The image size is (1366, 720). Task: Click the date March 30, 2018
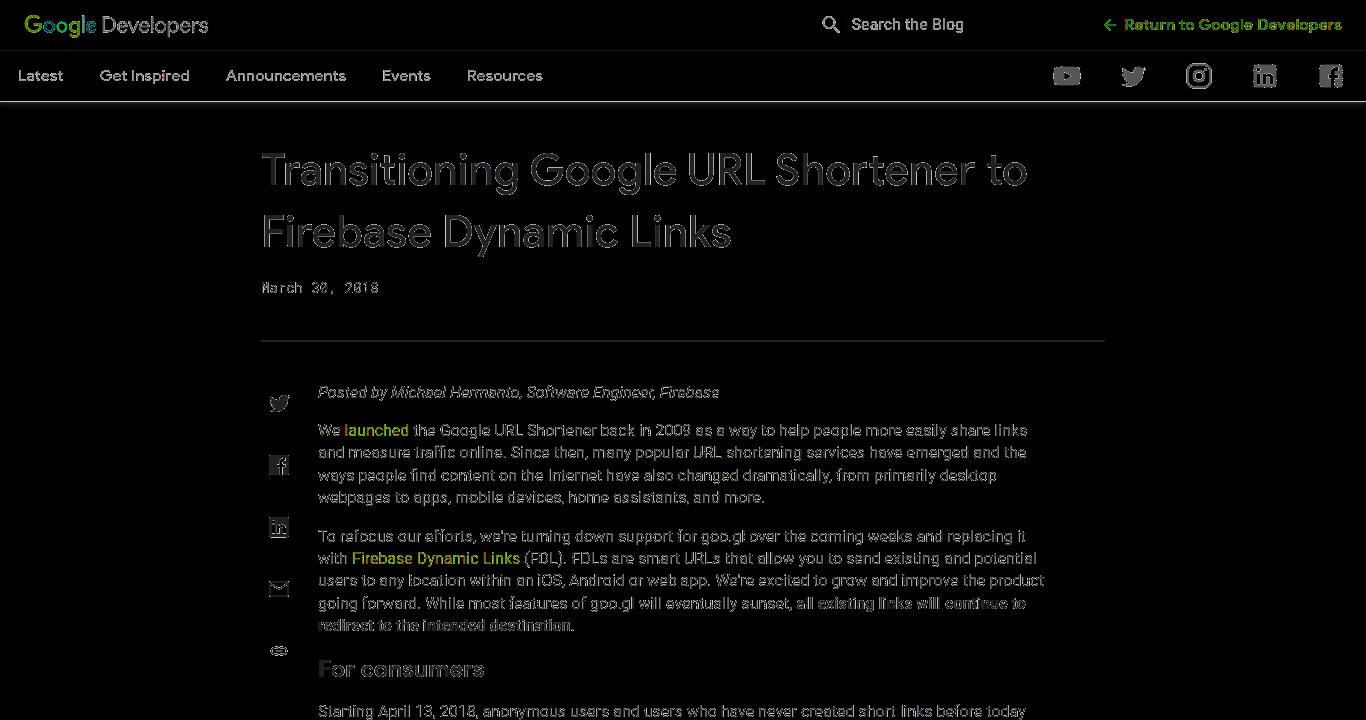[320, 288]
